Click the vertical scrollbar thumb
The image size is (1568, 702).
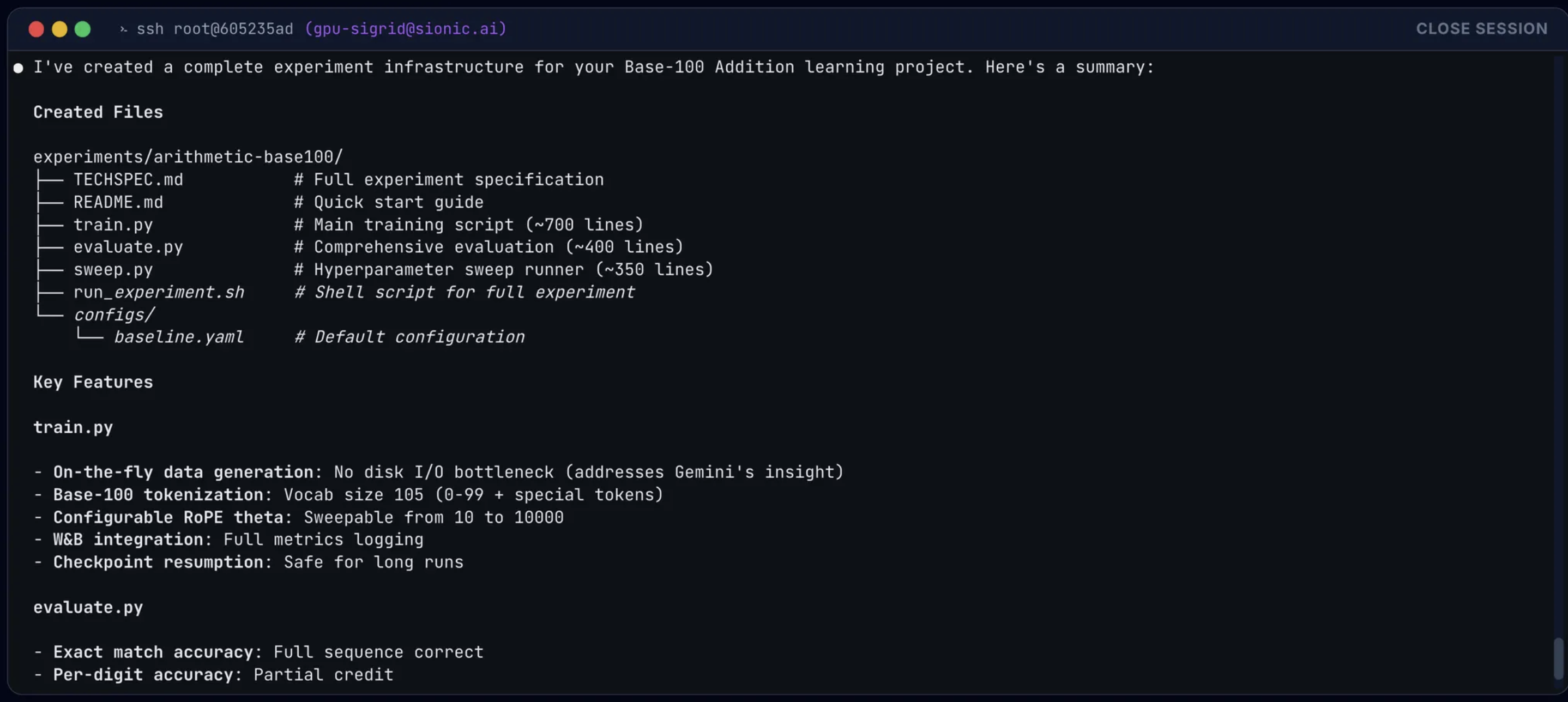tap(1557, 658)
